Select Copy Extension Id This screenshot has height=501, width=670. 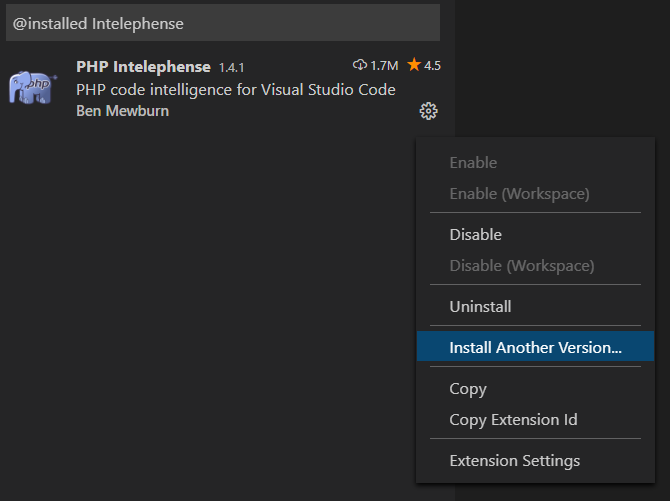click(535, 419)
